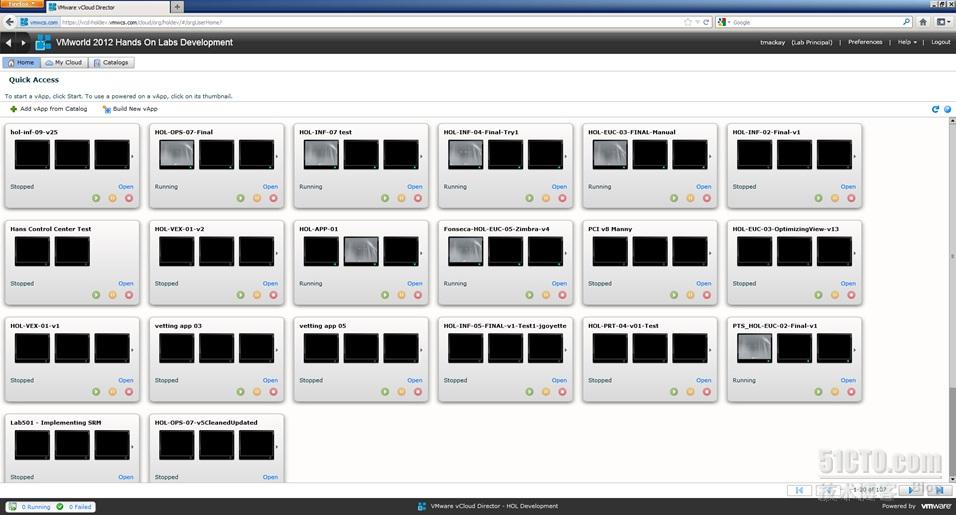This screenshot has height=515, width=956.
Task: Go forward with the vCloud Director right arrow
Action: 23,43
